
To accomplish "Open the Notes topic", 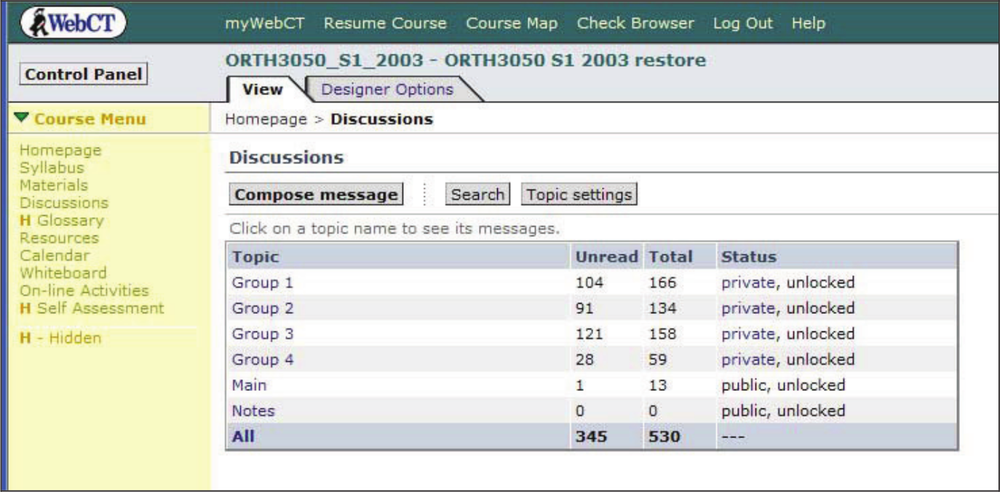I will click(253, 411).
